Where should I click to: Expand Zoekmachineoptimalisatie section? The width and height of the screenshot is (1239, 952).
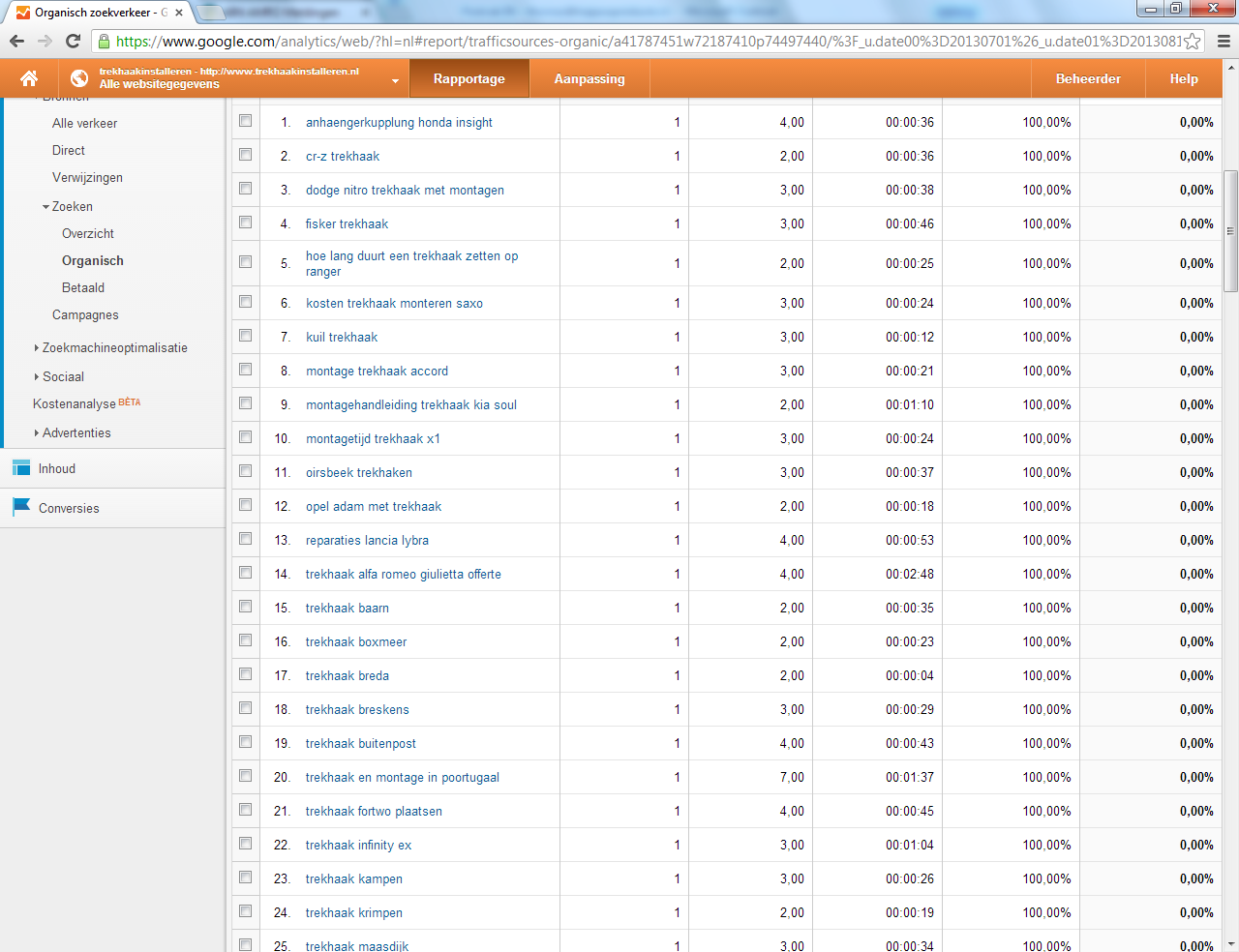[37, 348]
